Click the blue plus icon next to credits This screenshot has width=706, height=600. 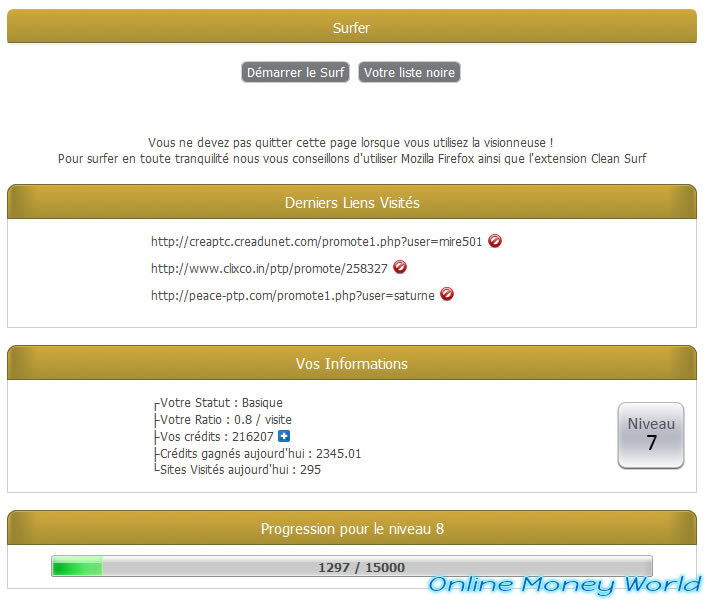pos(284,437)
